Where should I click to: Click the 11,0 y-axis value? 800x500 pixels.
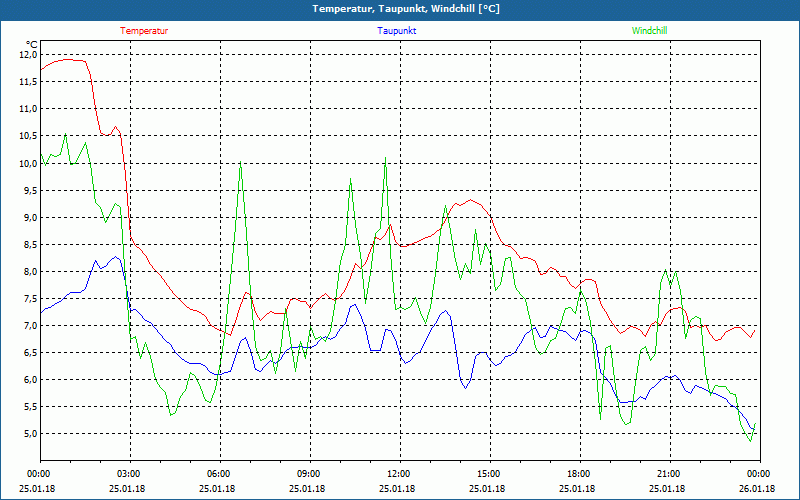[28, 109]
